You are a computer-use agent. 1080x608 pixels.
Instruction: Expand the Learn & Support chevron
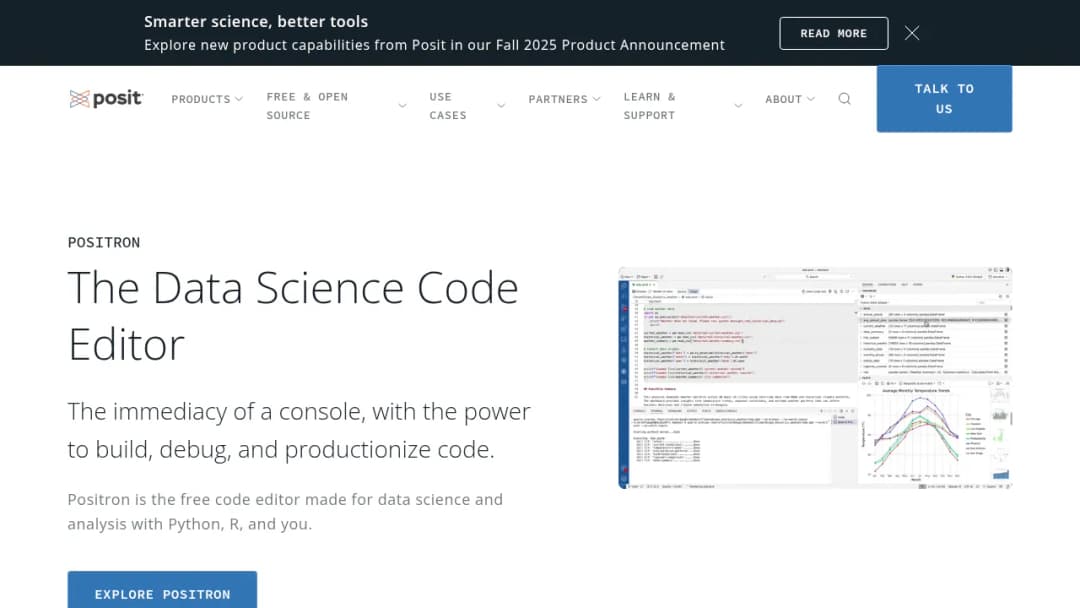coord(738,106)
